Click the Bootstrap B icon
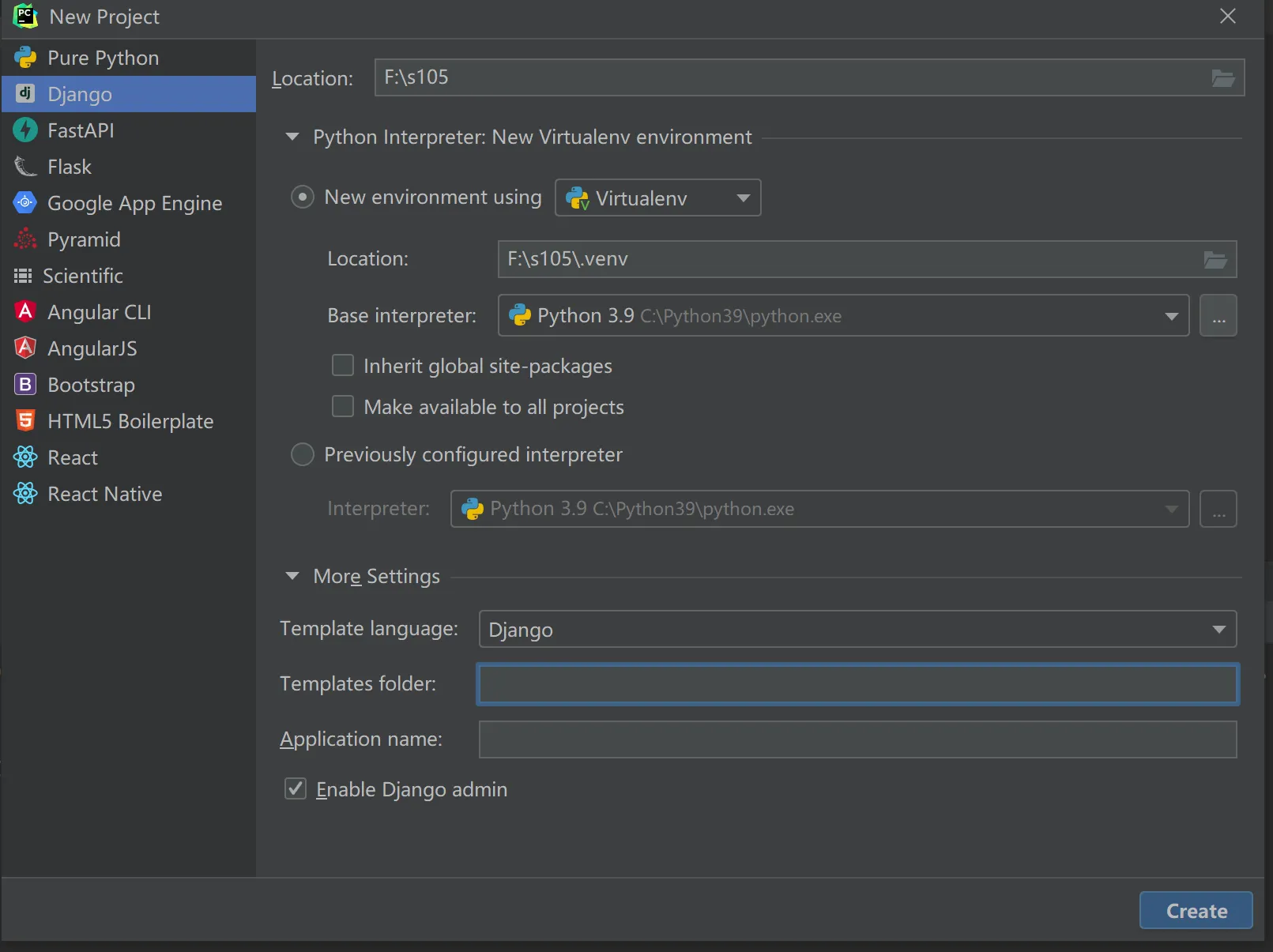 coord(25,385)
